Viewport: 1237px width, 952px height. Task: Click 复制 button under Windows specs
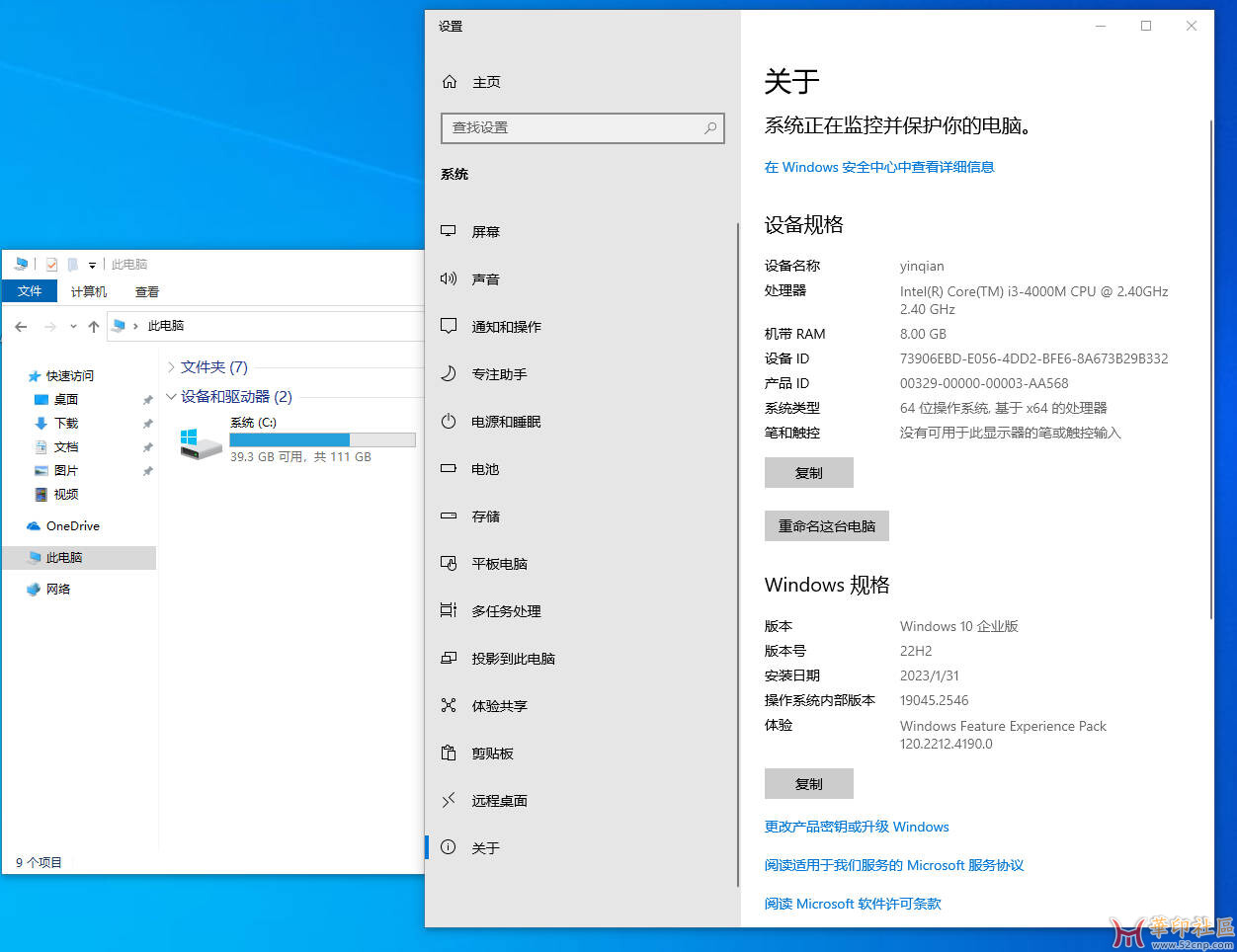tap(808, 784)
